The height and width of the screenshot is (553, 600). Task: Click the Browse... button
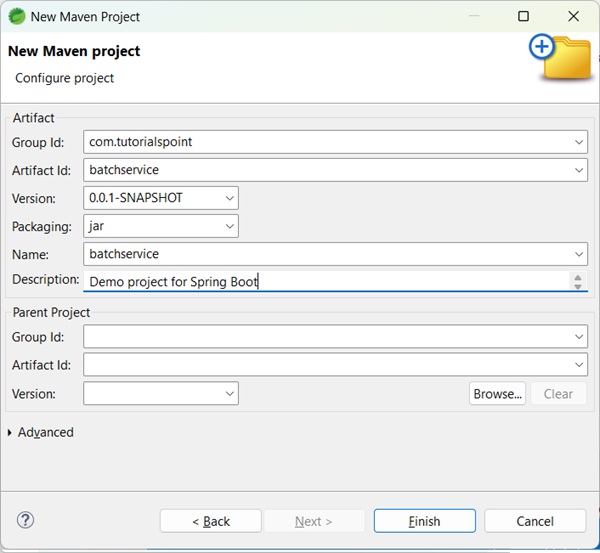497,393
